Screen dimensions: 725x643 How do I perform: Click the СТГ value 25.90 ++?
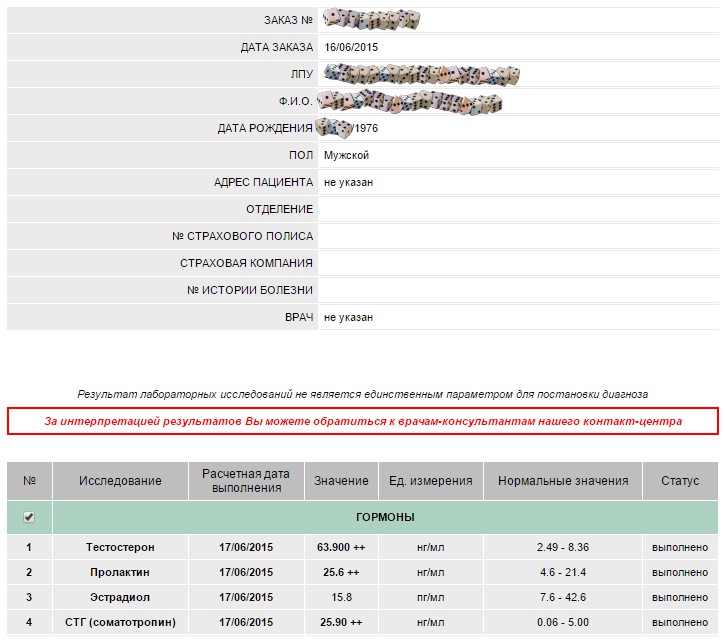(x=338, y=622)
